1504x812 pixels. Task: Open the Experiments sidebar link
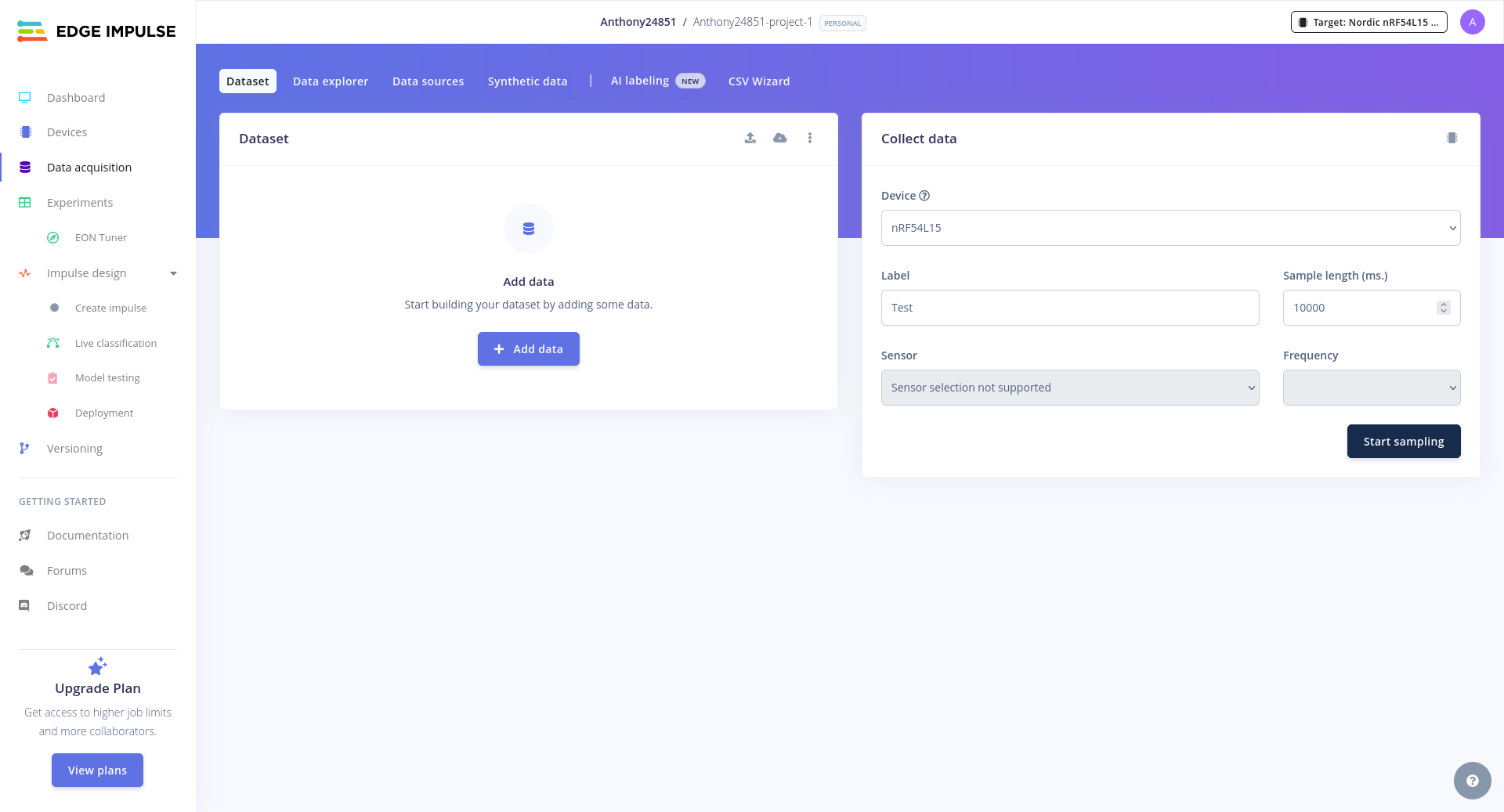(80, 203)
